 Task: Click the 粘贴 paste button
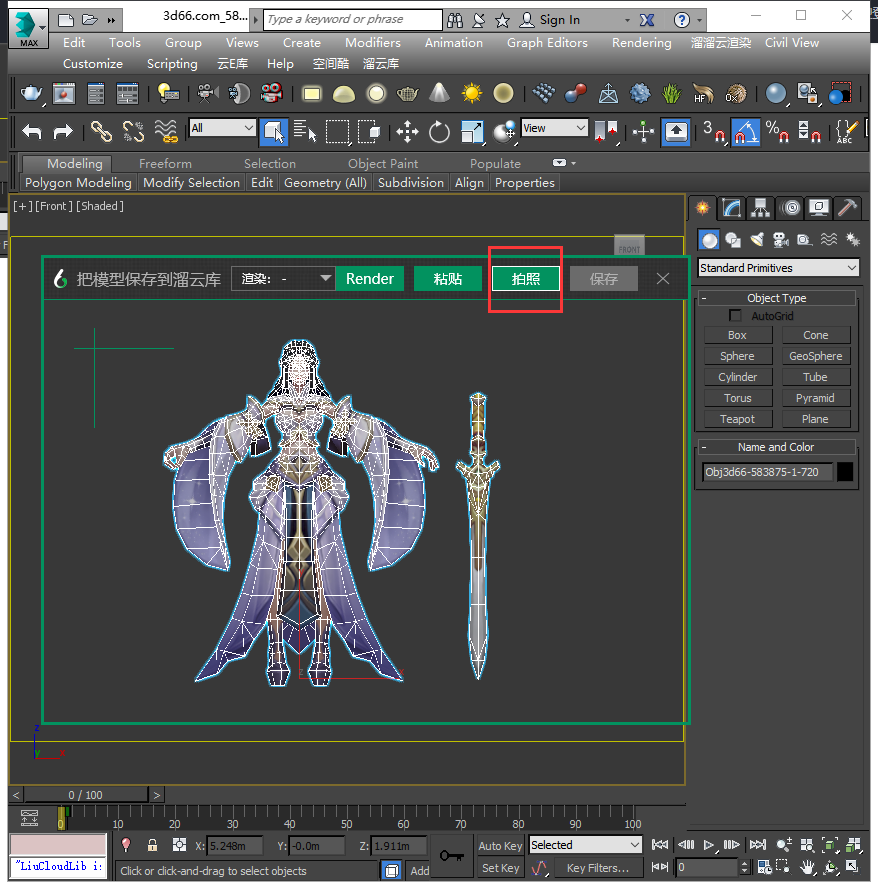point(448,279)
